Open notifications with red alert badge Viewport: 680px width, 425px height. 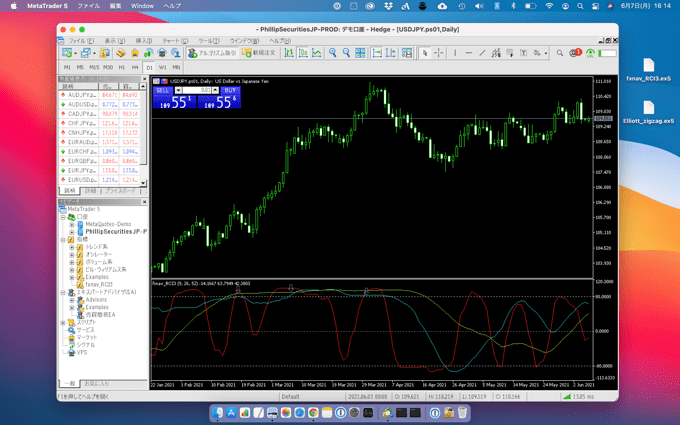click(575, 53)
